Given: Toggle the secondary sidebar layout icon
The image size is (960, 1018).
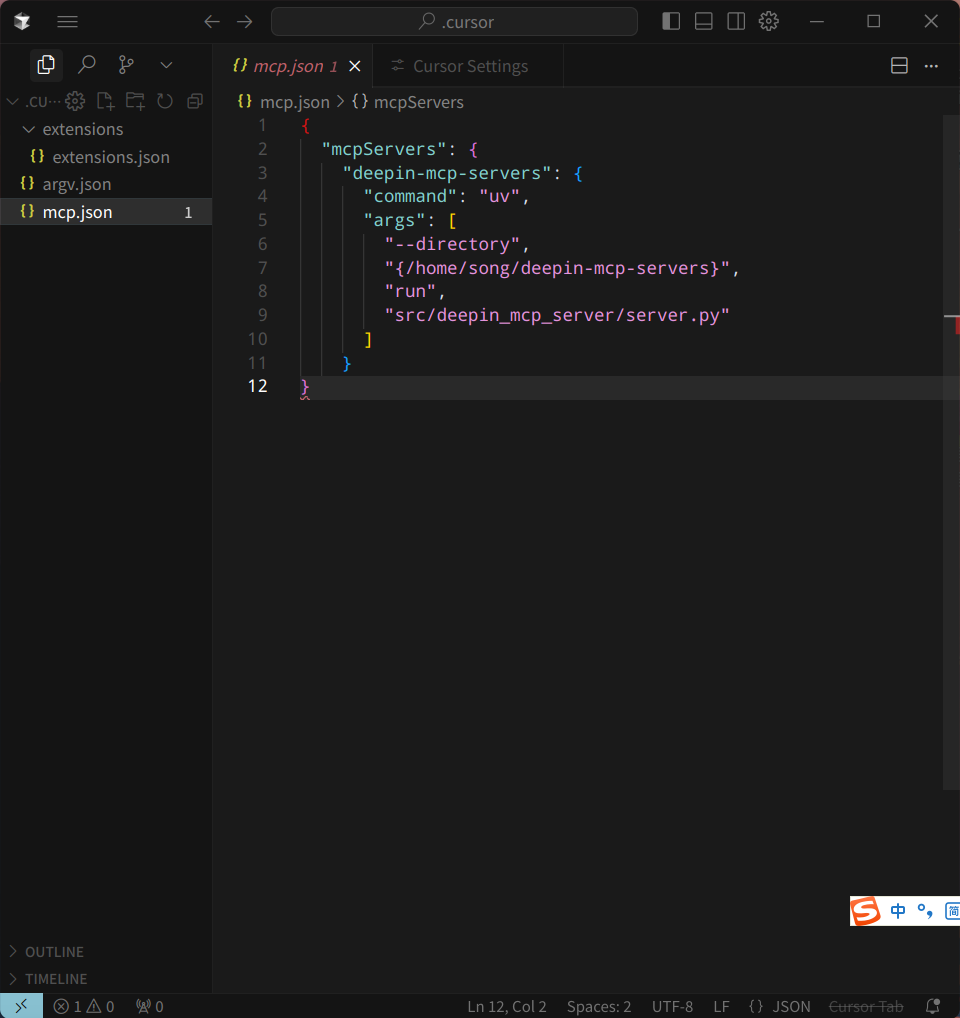Looking at the screenshot, I should coord(736,21).
